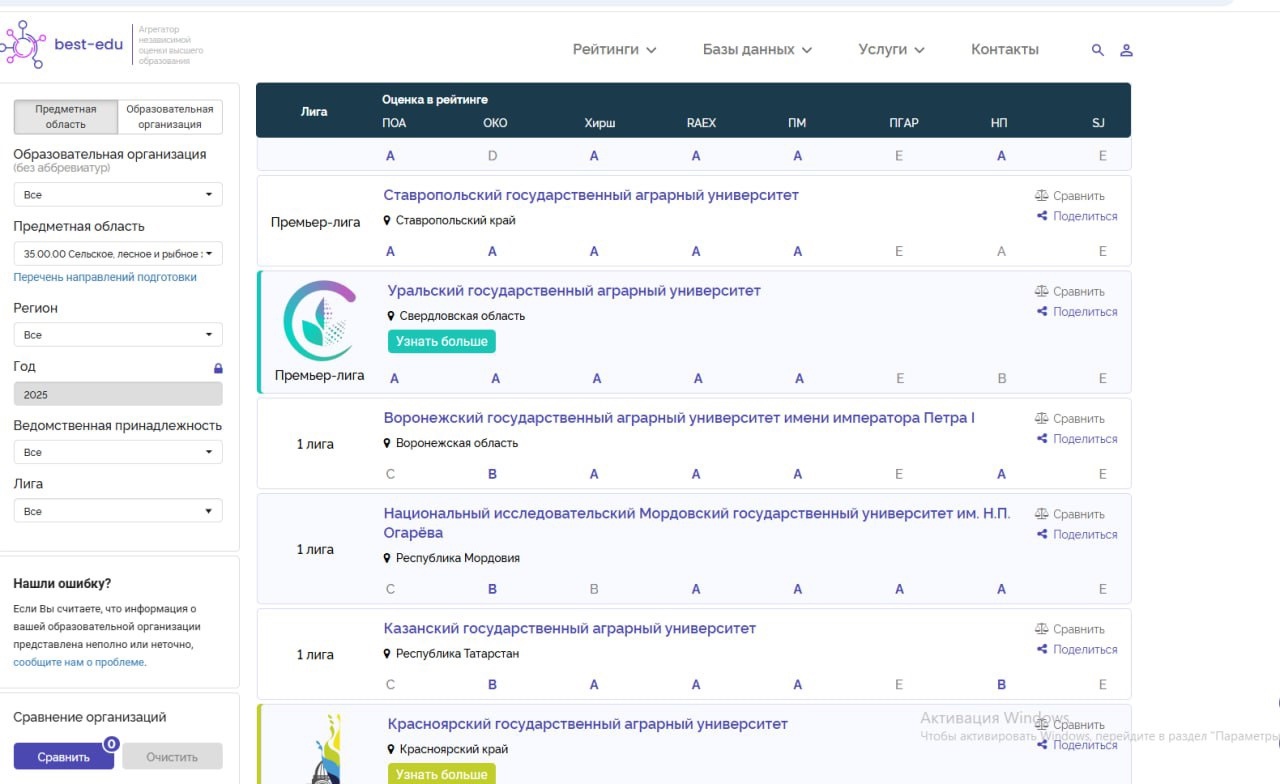Screen dimensions: 1280x784
Task: Open Ведомственная принадлежность dropdown
Action: coord(118,452)
